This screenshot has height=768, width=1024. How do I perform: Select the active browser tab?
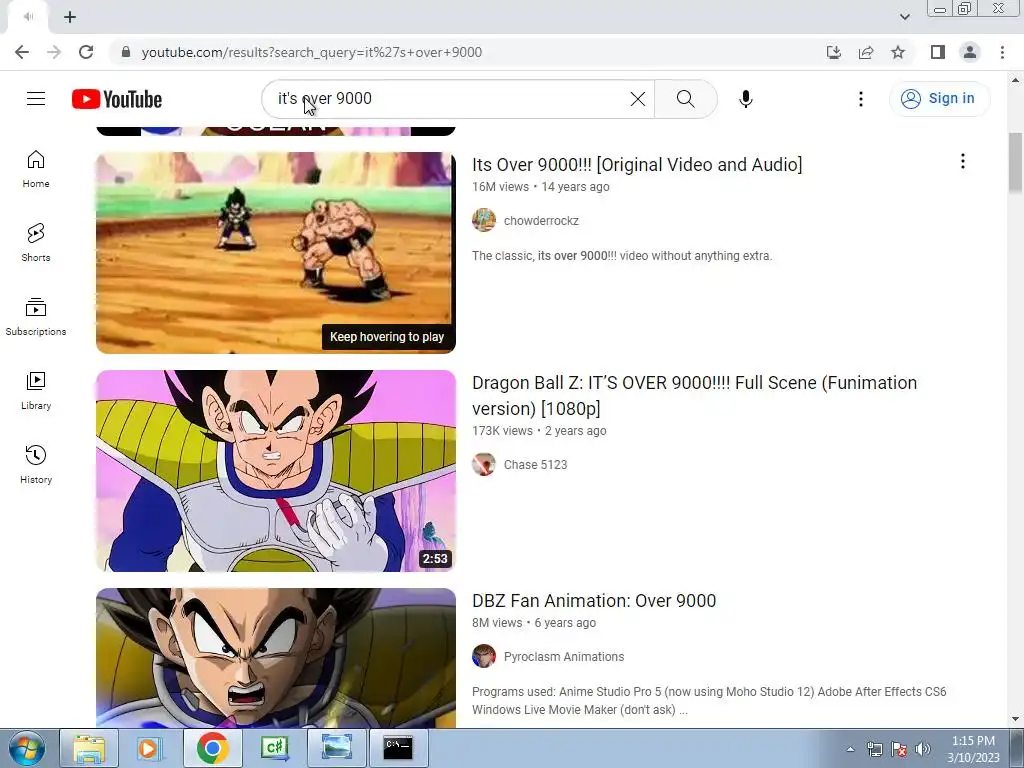tap(27, 17)
